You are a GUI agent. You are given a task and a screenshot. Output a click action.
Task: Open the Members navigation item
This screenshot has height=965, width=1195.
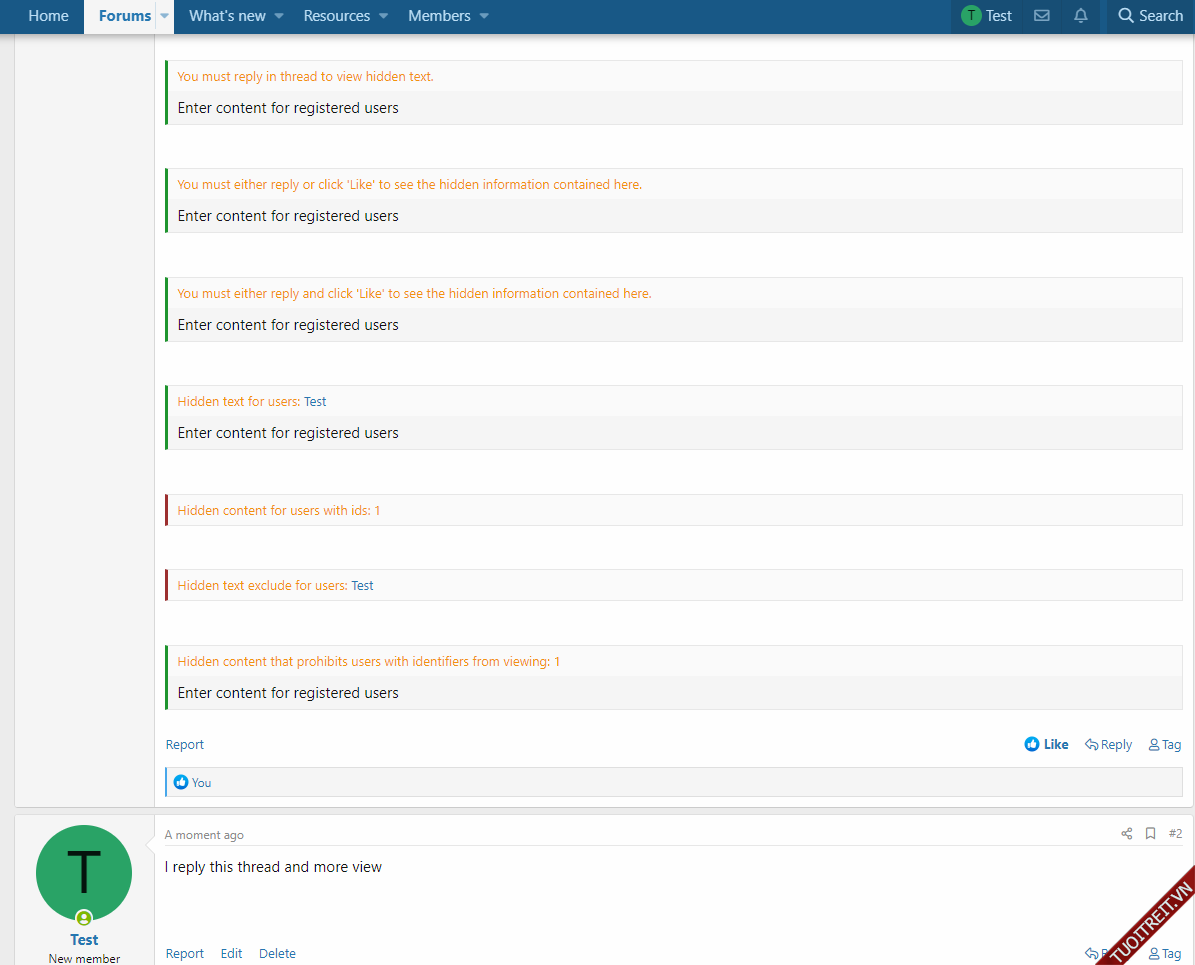tap(439, 16)
